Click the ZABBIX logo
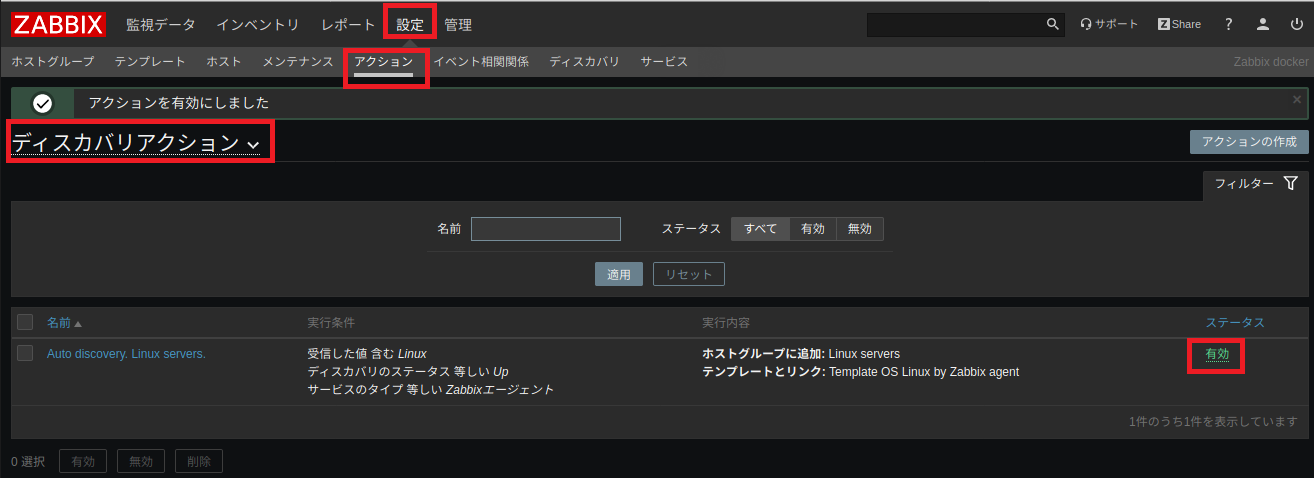1314x478 pixels. [58, 24]
